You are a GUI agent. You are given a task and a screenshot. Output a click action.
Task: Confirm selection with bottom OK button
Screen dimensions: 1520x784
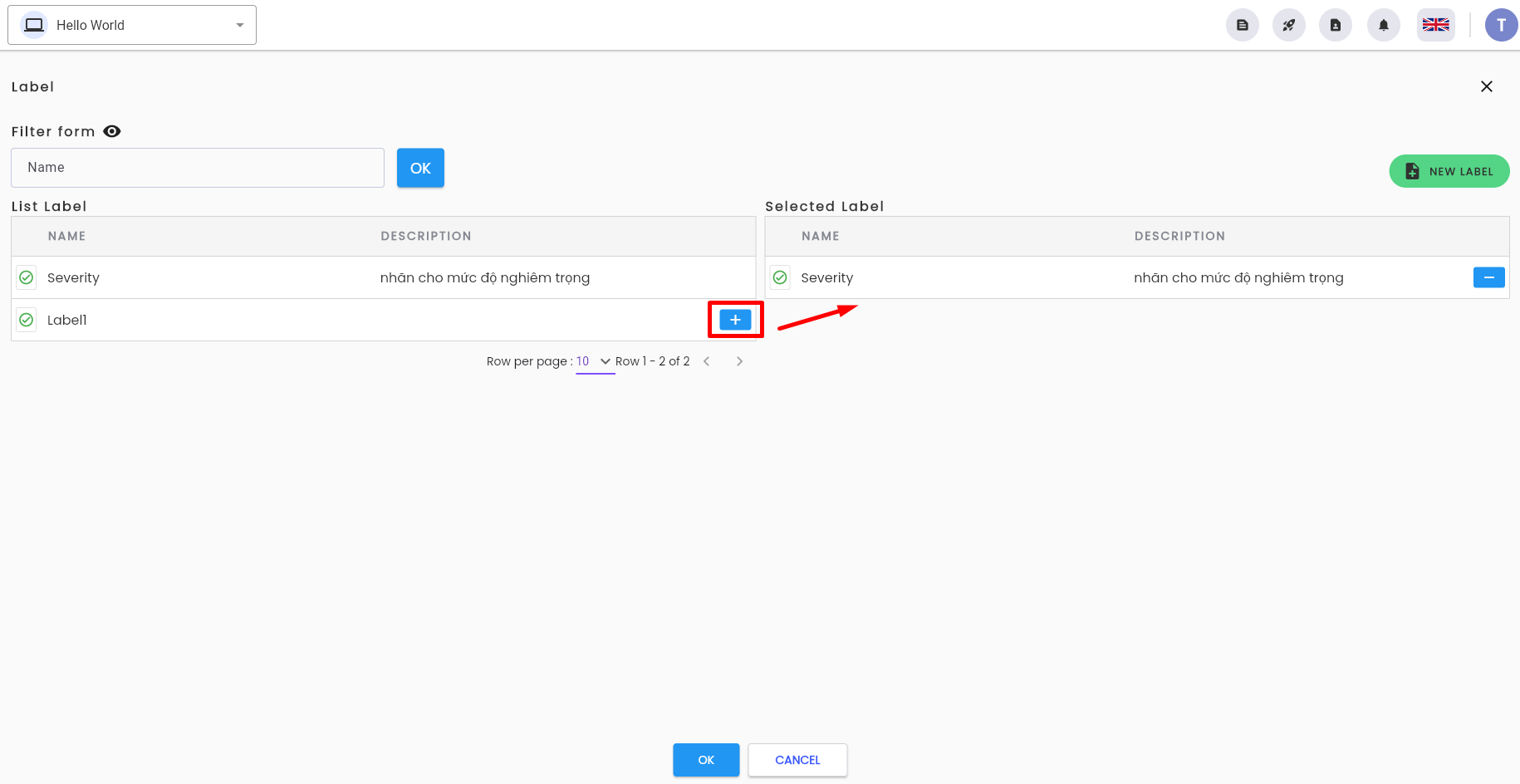pos(706,760)
